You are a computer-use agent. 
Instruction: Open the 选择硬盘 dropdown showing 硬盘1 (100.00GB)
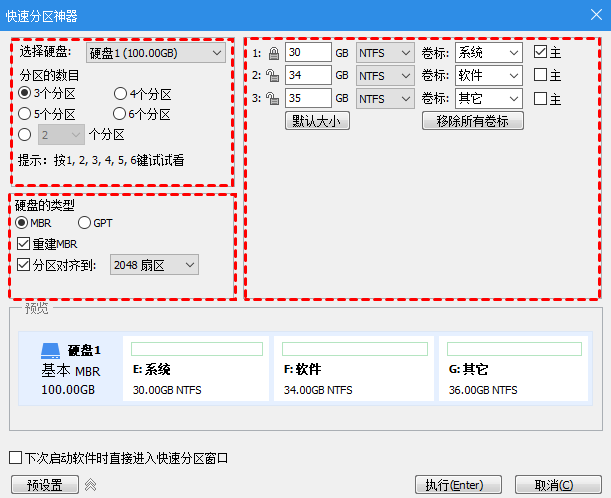(x=156, y=53)
